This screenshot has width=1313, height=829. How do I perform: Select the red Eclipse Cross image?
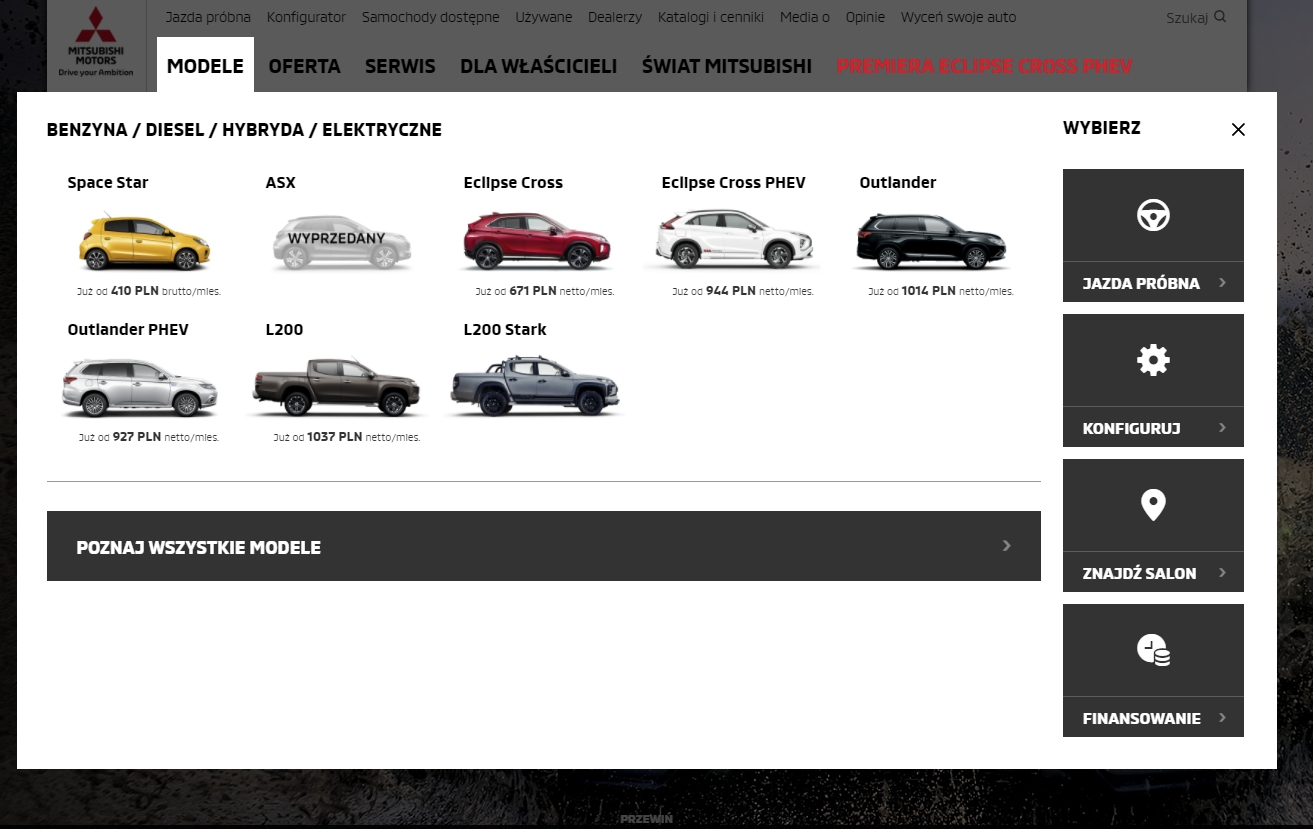point(537,241)
